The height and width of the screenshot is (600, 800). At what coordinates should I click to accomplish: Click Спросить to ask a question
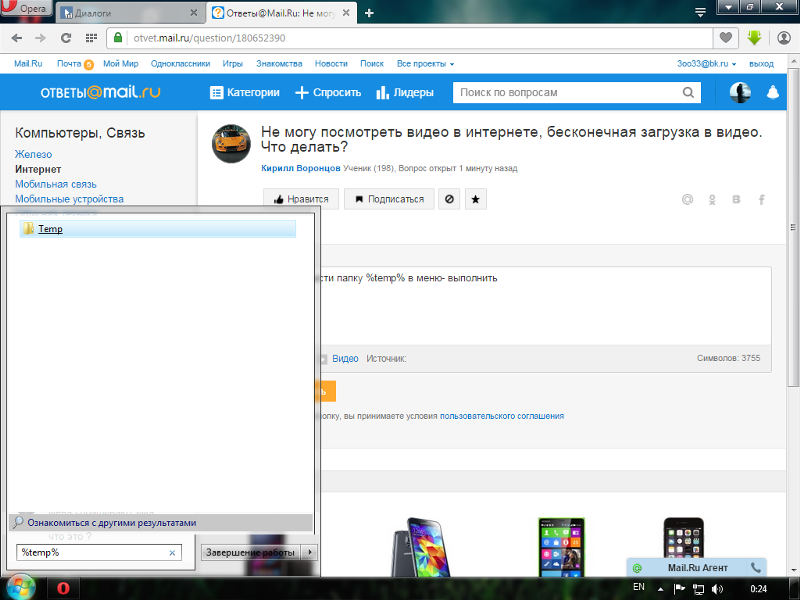[328, 92]
